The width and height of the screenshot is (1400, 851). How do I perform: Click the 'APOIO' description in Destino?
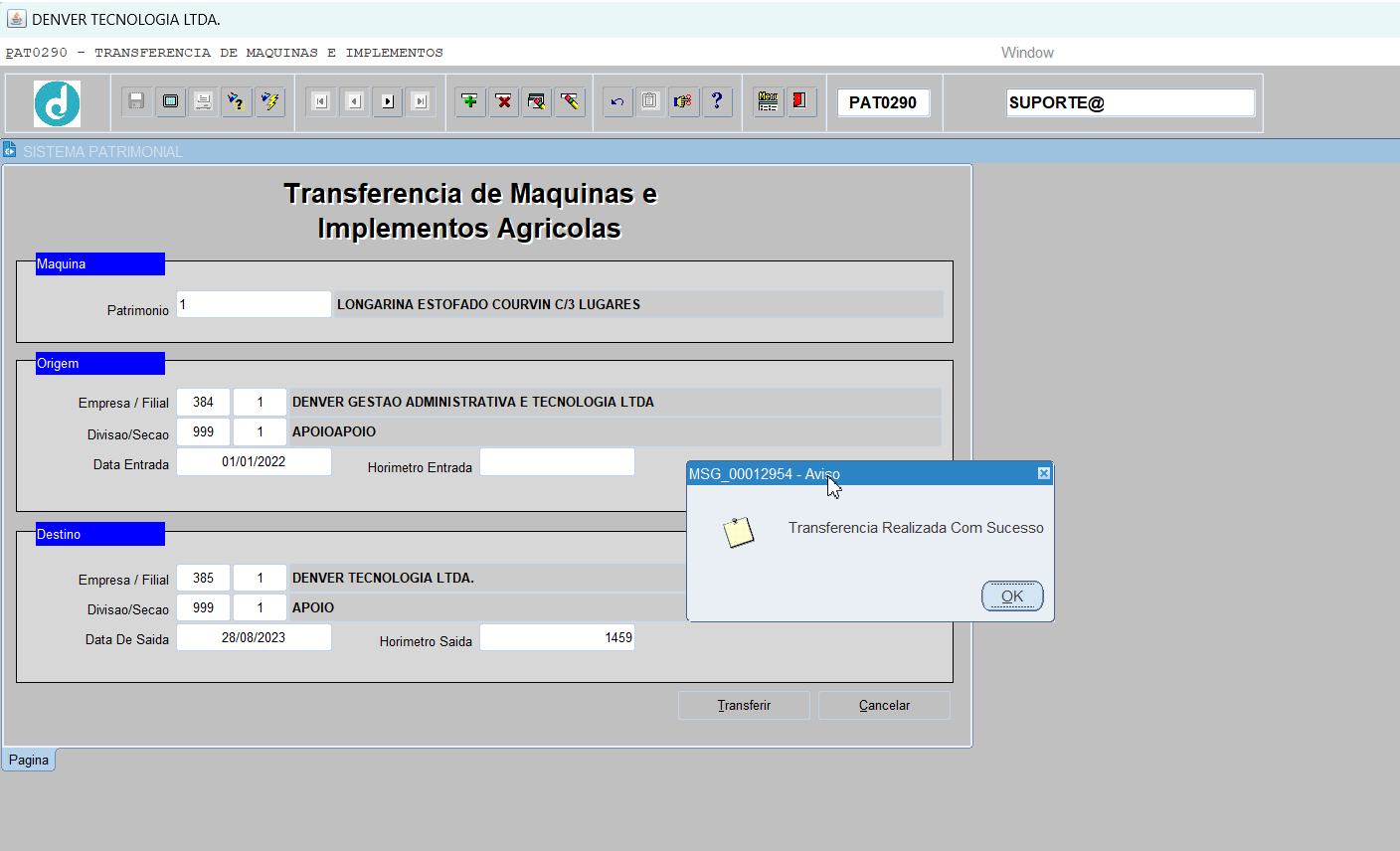pos(313,607)
